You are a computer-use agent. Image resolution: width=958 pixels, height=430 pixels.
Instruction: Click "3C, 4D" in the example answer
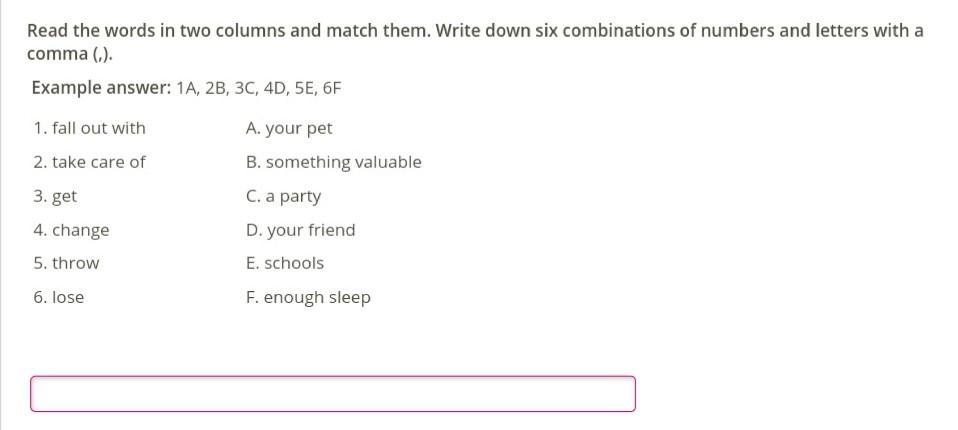point(258,88)
